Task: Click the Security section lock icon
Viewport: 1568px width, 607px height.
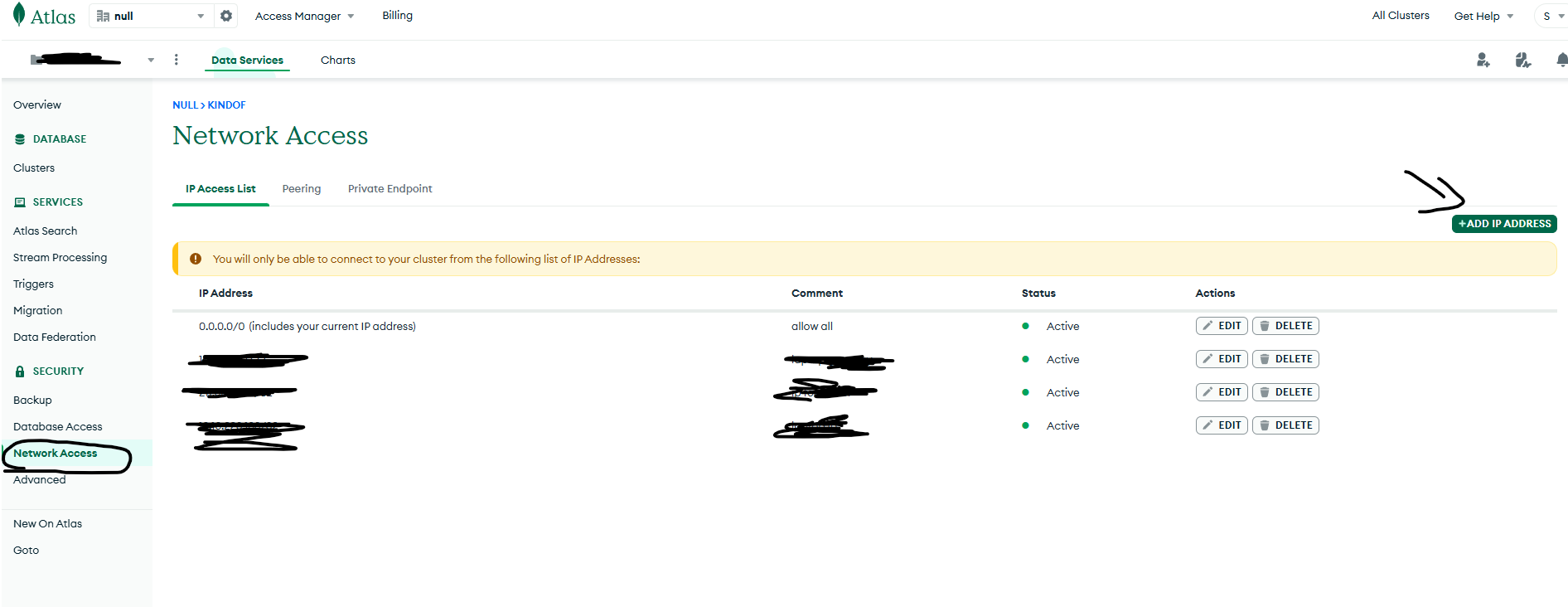Action: pyautogui.click(x=20, y=371)
